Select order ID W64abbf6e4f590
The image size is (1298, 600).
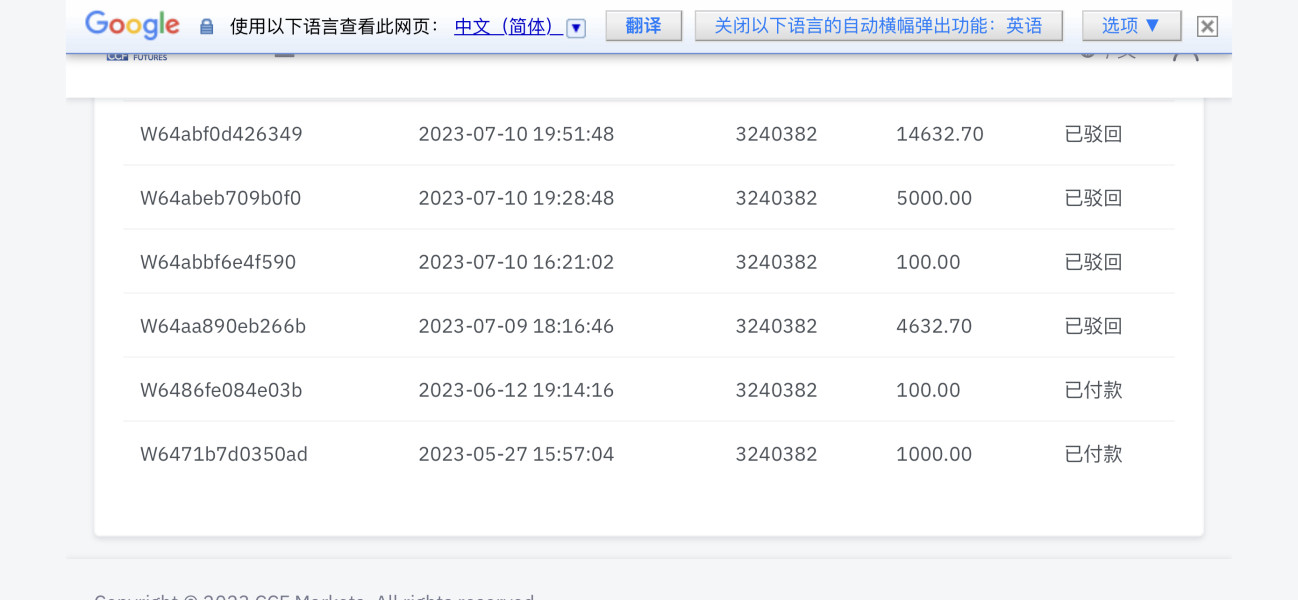click(218, 262)
